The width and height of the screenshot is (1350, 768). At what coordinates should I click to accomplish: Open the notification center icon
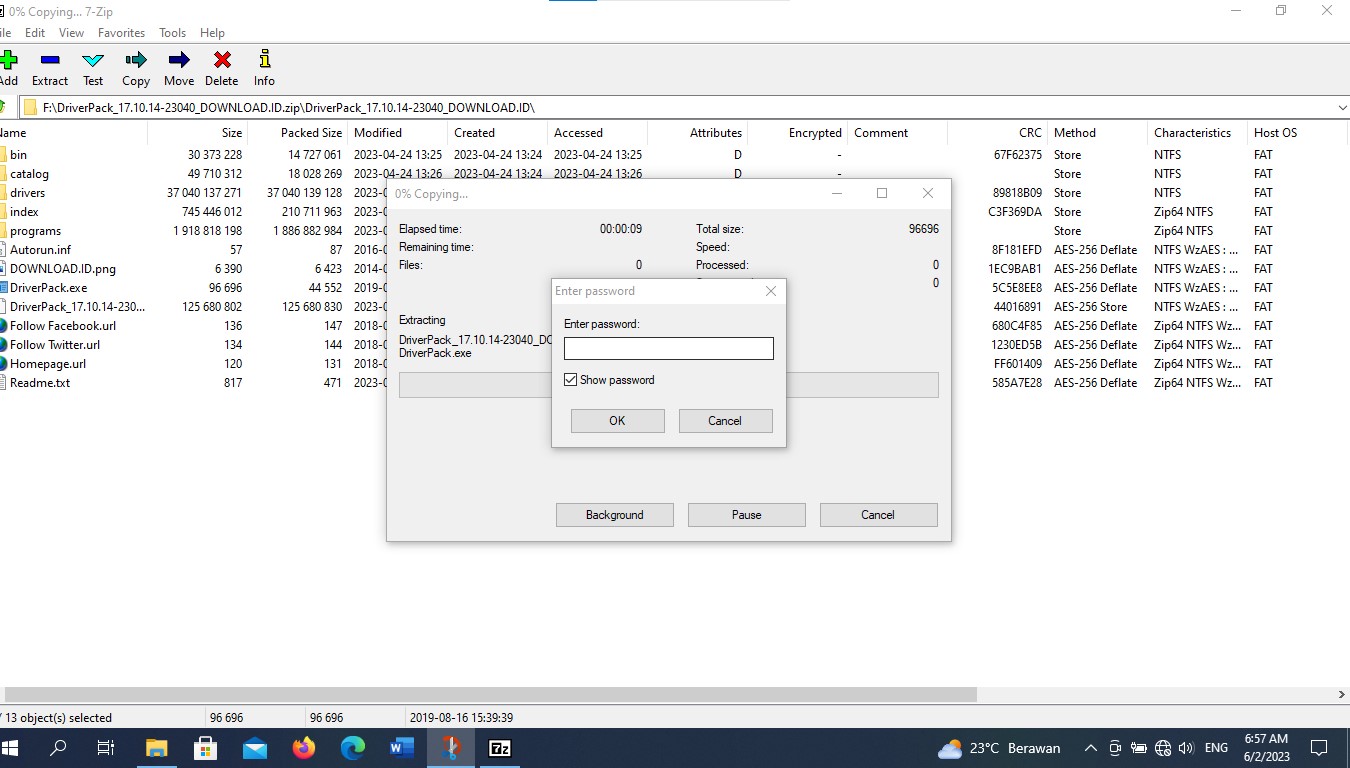pos(1319,748)
